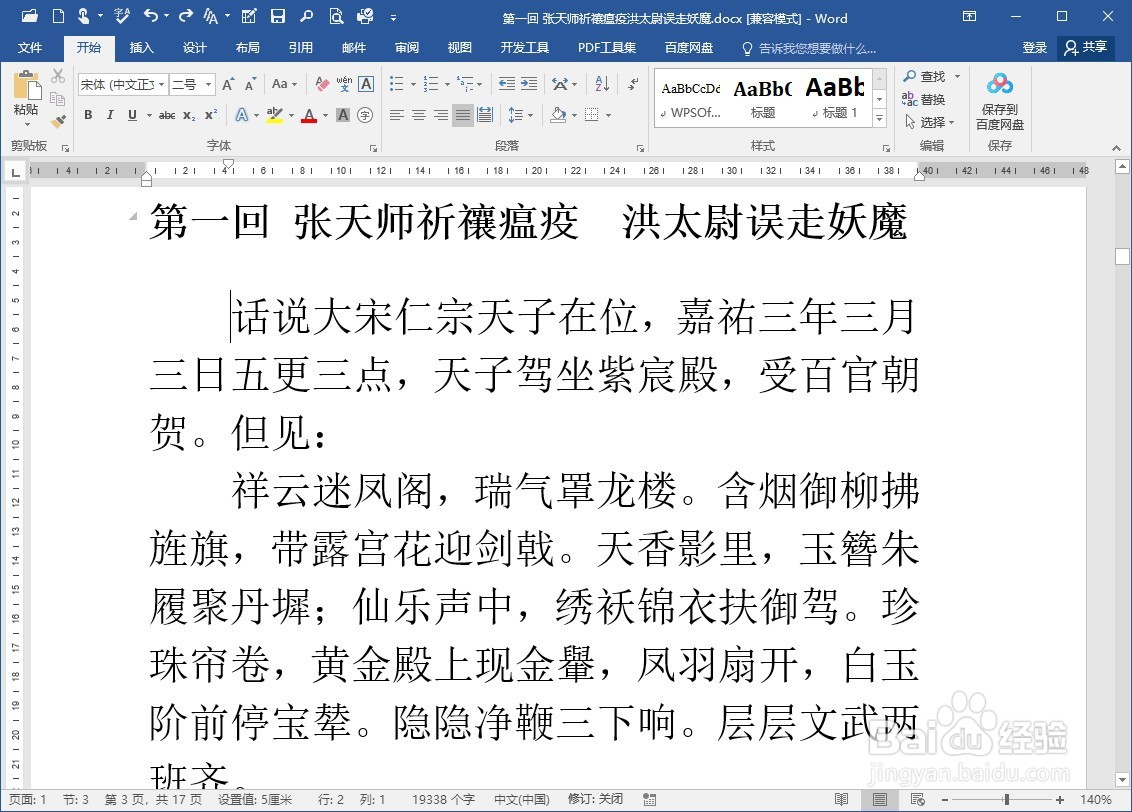Screen dimensions: 1132x812
Task: Open Font dialog launcher
Action: 373,148
